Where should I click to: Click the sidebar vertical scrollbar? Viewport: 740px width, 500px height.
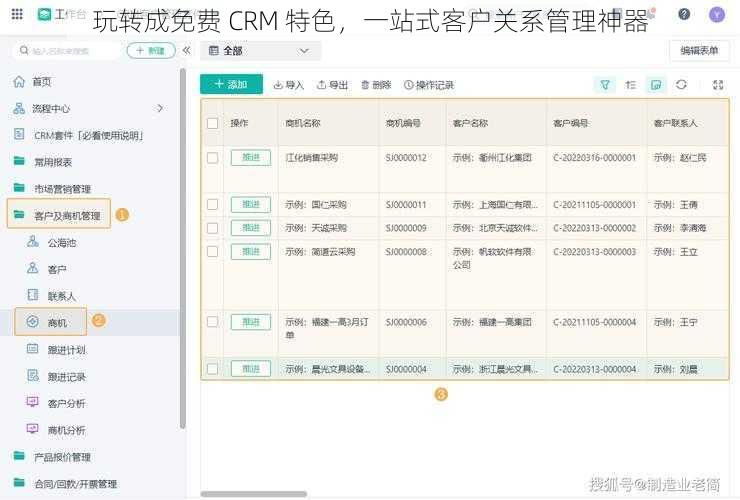[183, 248]
